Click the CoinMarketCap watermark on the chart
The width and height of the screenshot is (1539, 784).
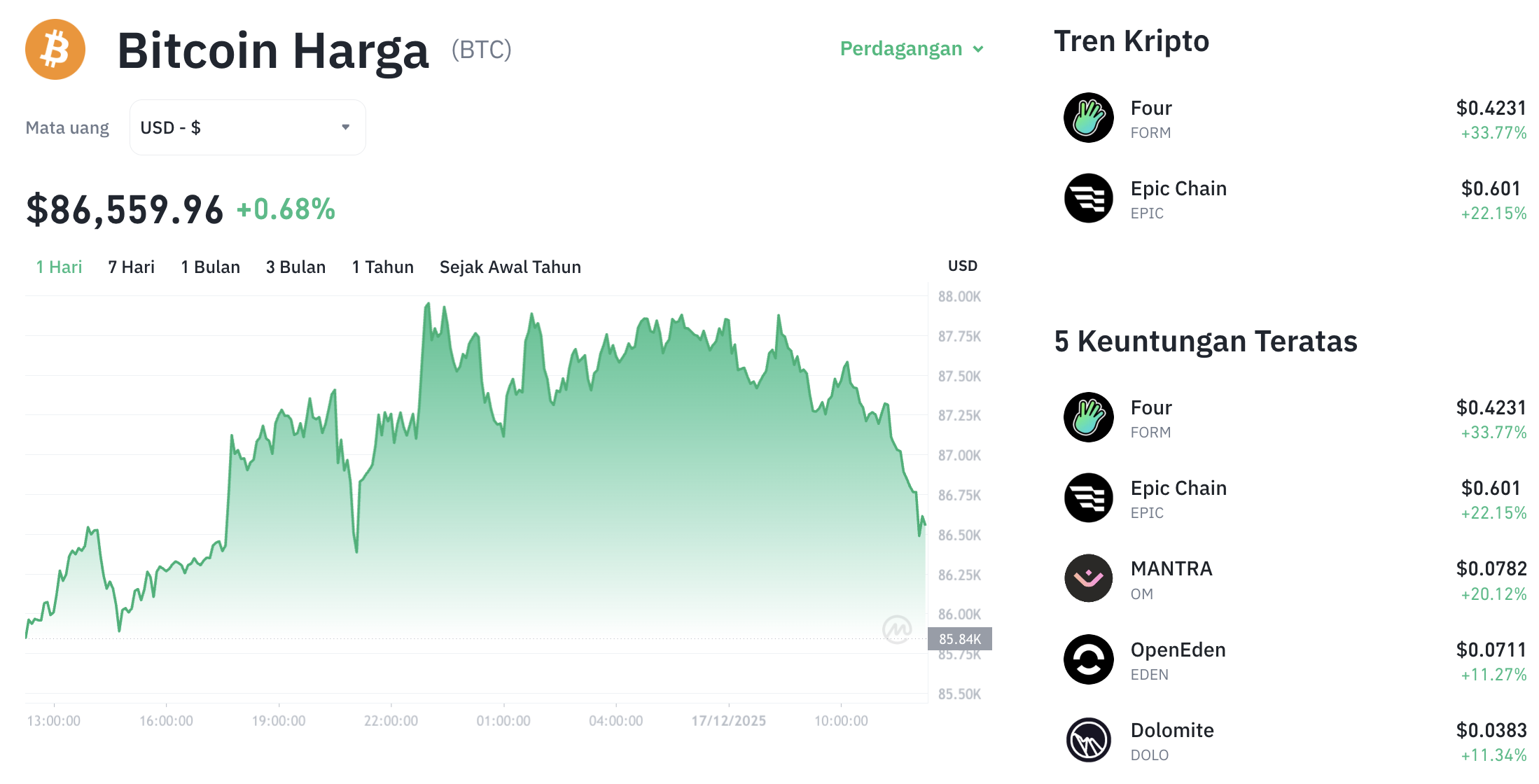(x=897, y=629)
